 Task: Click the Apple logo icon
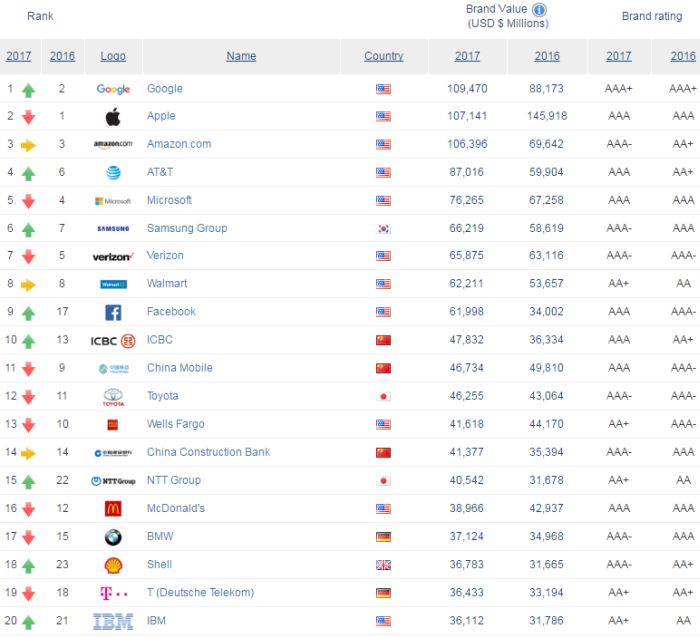(x=113, y=117)
